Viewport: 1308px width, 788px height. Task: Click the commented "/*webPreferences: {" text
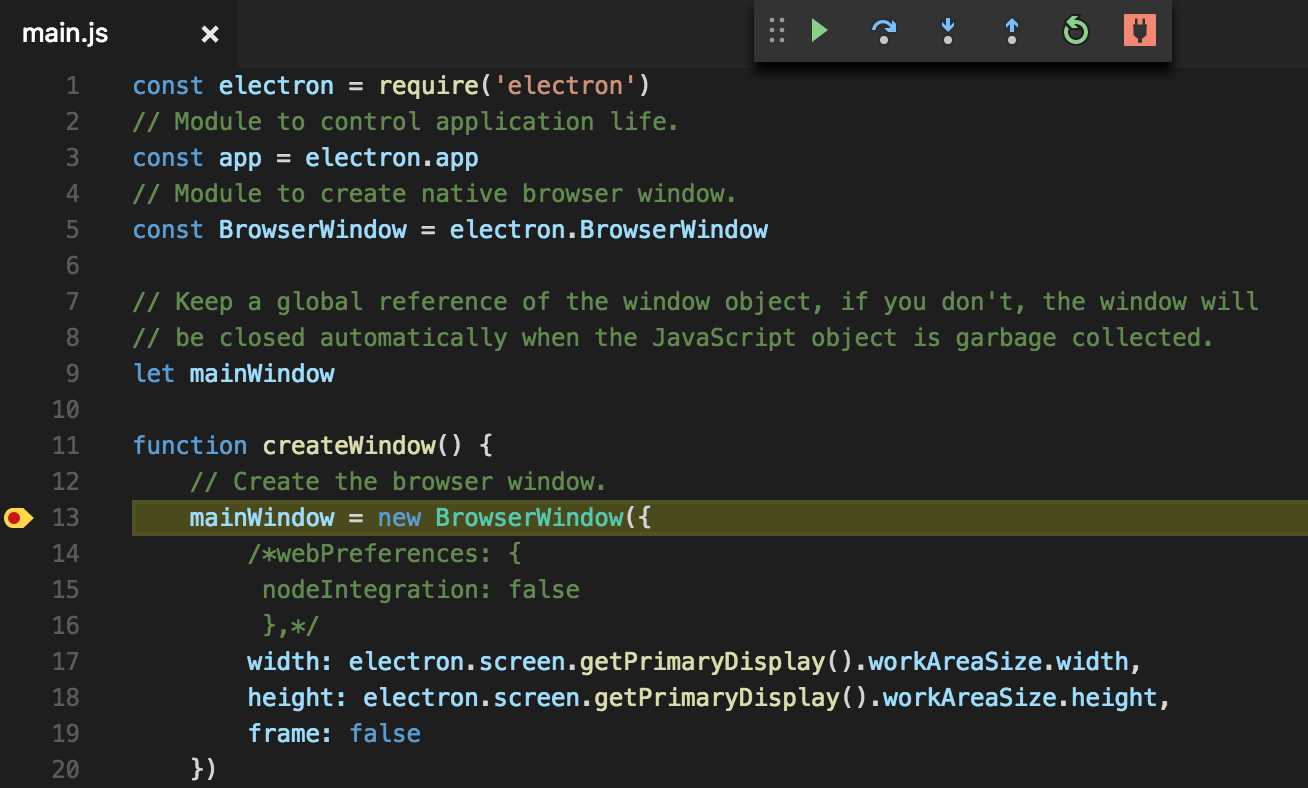(x=385, y=554)
